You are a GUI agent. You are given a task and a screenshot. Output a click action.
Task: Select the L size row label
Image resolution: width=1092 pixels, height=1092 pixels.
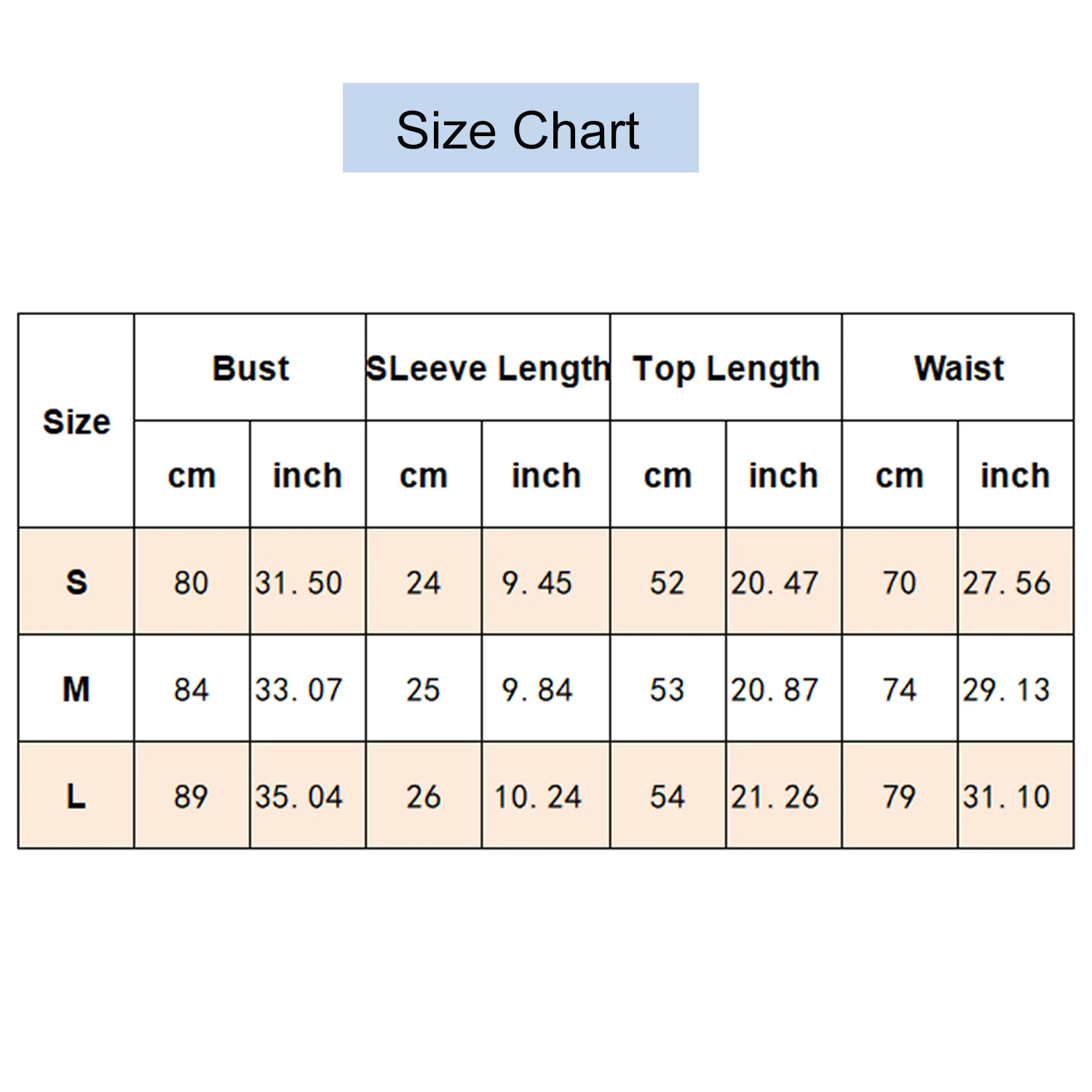(x=76, y=796)
